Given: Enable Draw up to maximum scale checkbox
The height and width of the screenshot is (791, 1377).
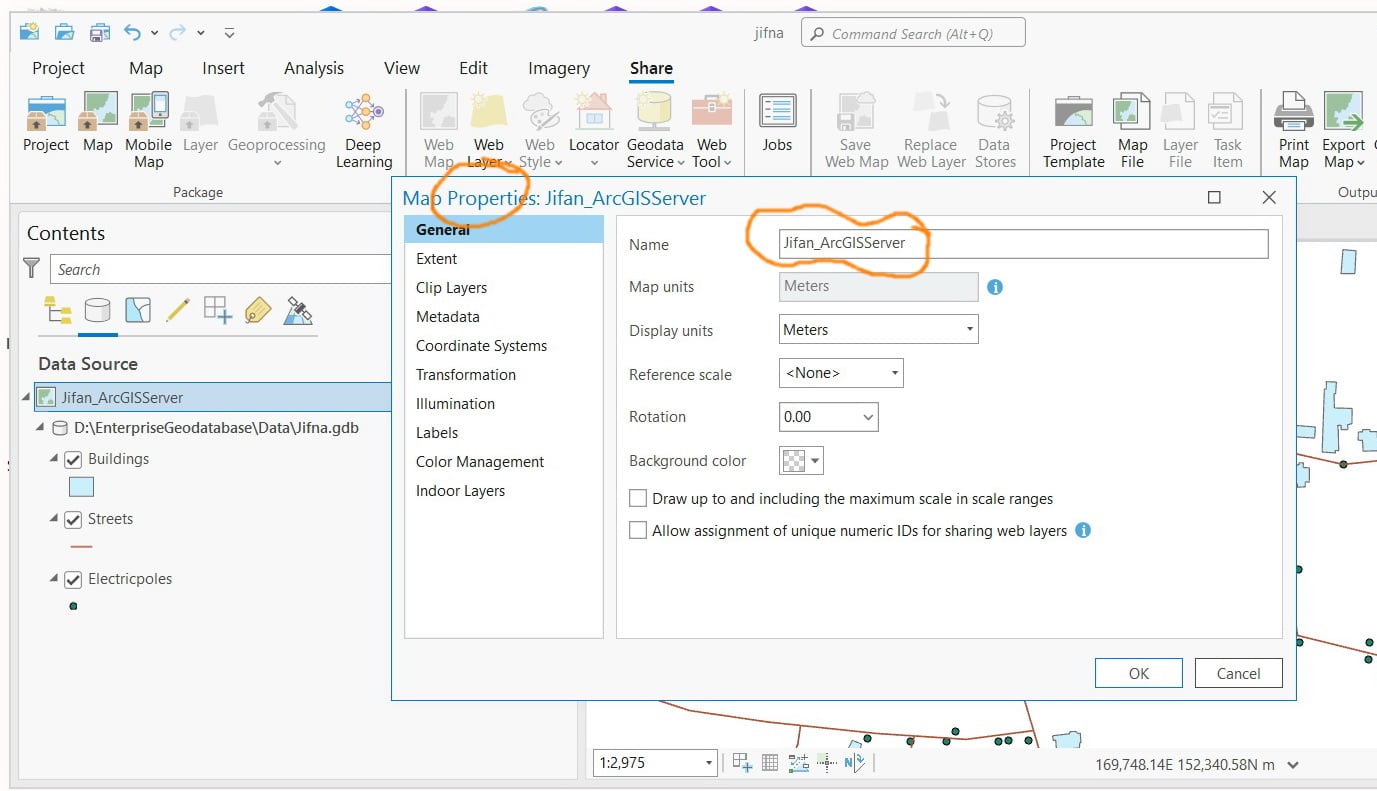Looking at the screenshot, I should coord(638,498).
